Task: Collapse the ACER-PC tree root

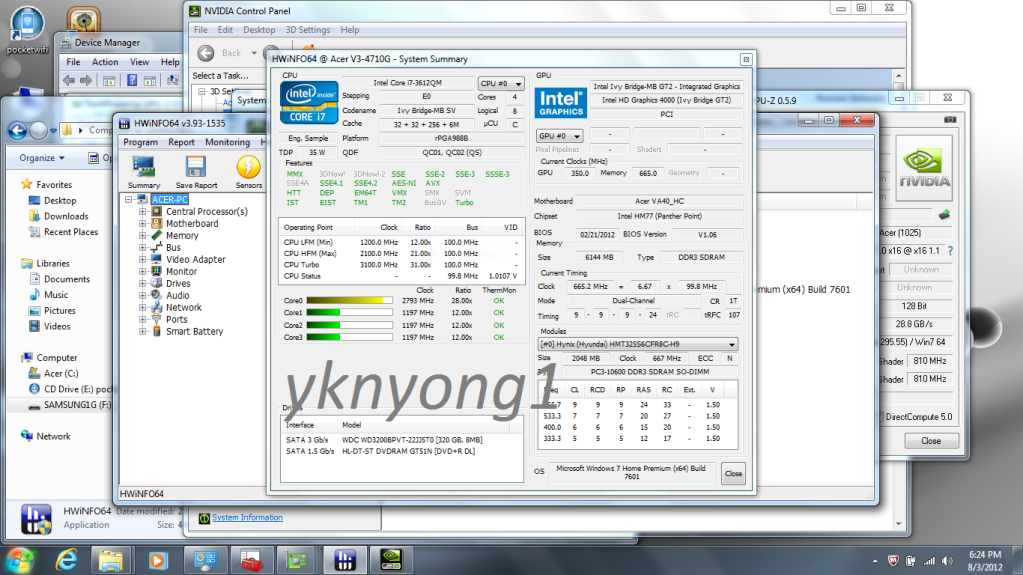Action: [x=129, y=200]
